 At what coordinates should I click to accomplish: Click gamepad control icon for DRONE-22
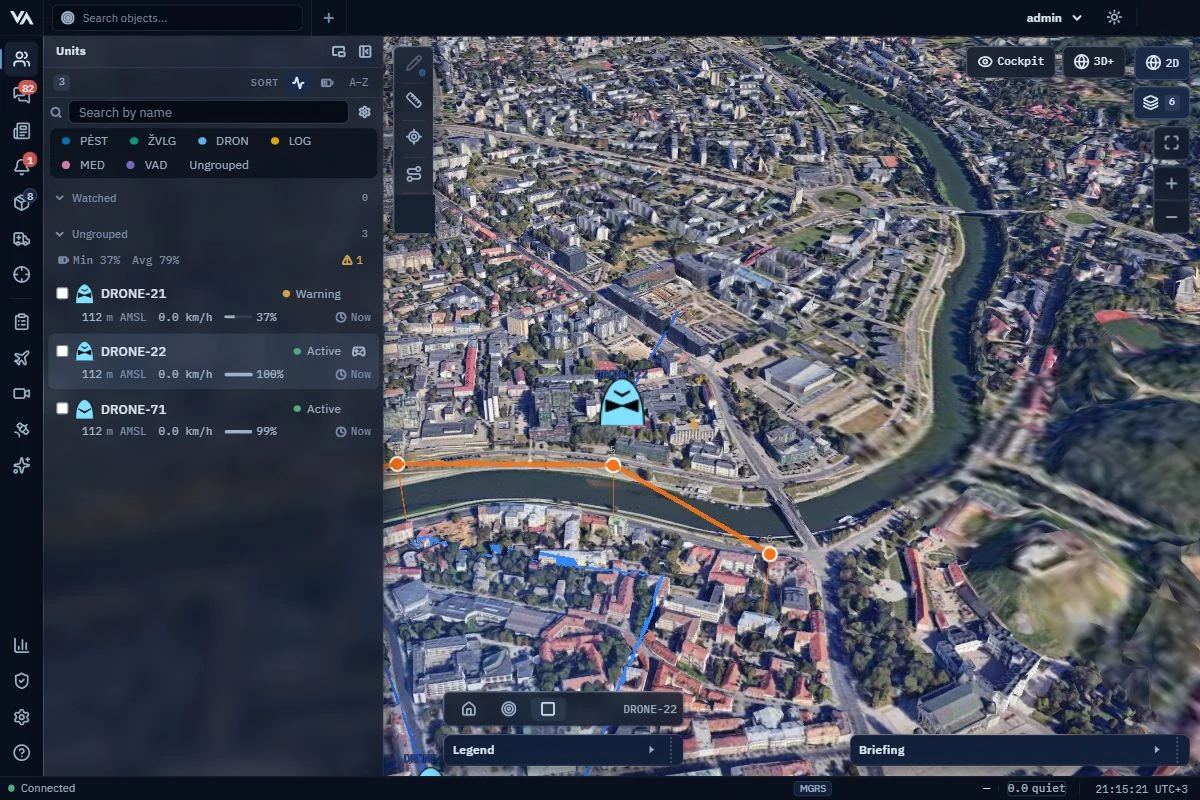[x=358, y=351]
